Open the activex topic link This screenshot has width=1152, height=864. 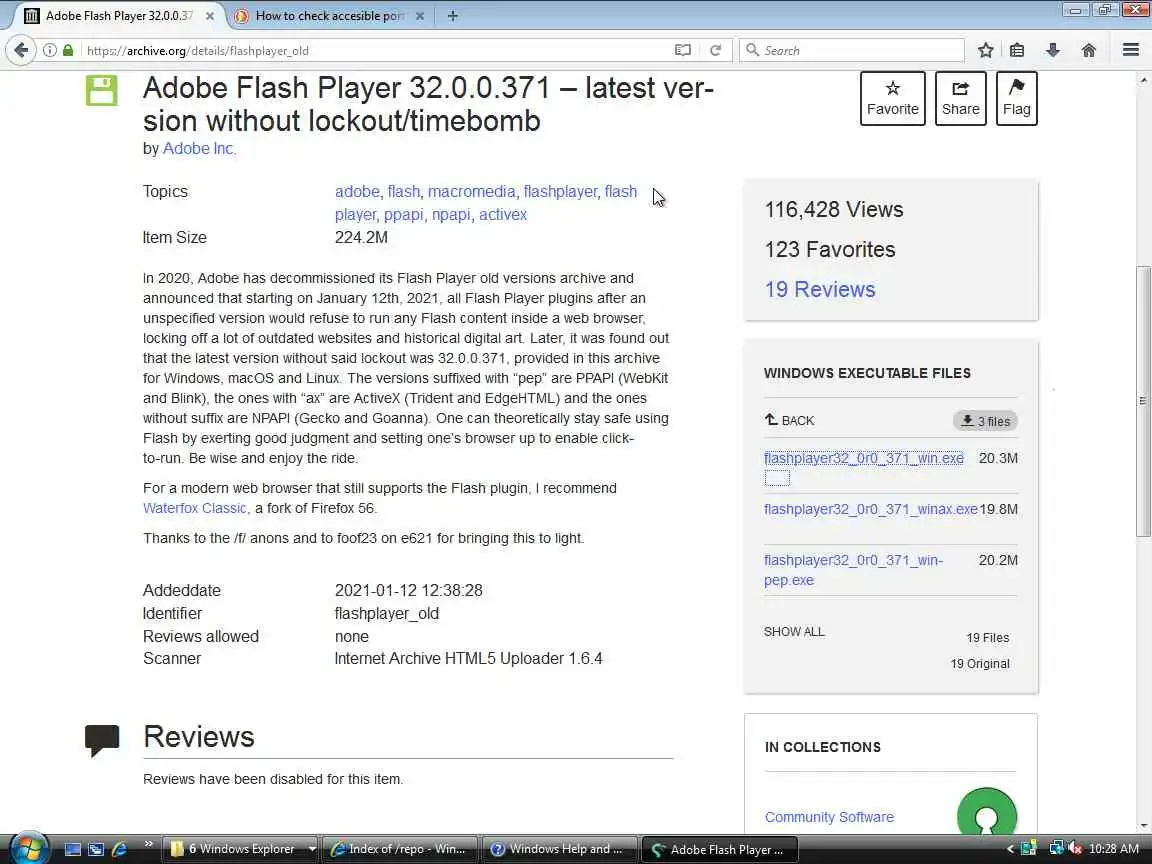pyautogui.click(x=503, y=215)
